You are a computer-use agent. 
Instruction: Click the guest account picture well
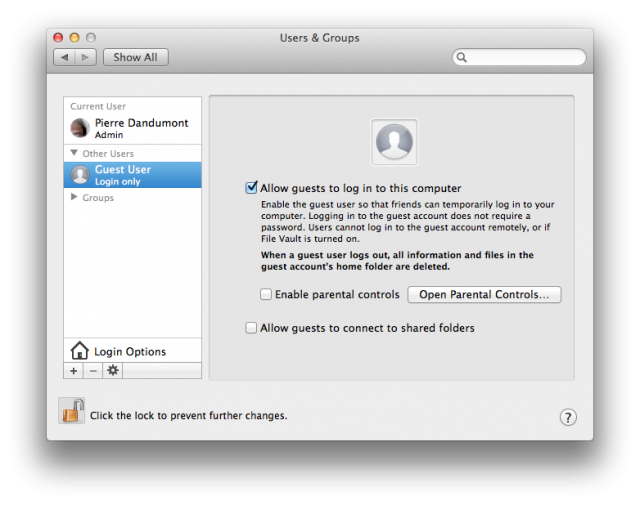pyautogui.click(x=394, y=142)
